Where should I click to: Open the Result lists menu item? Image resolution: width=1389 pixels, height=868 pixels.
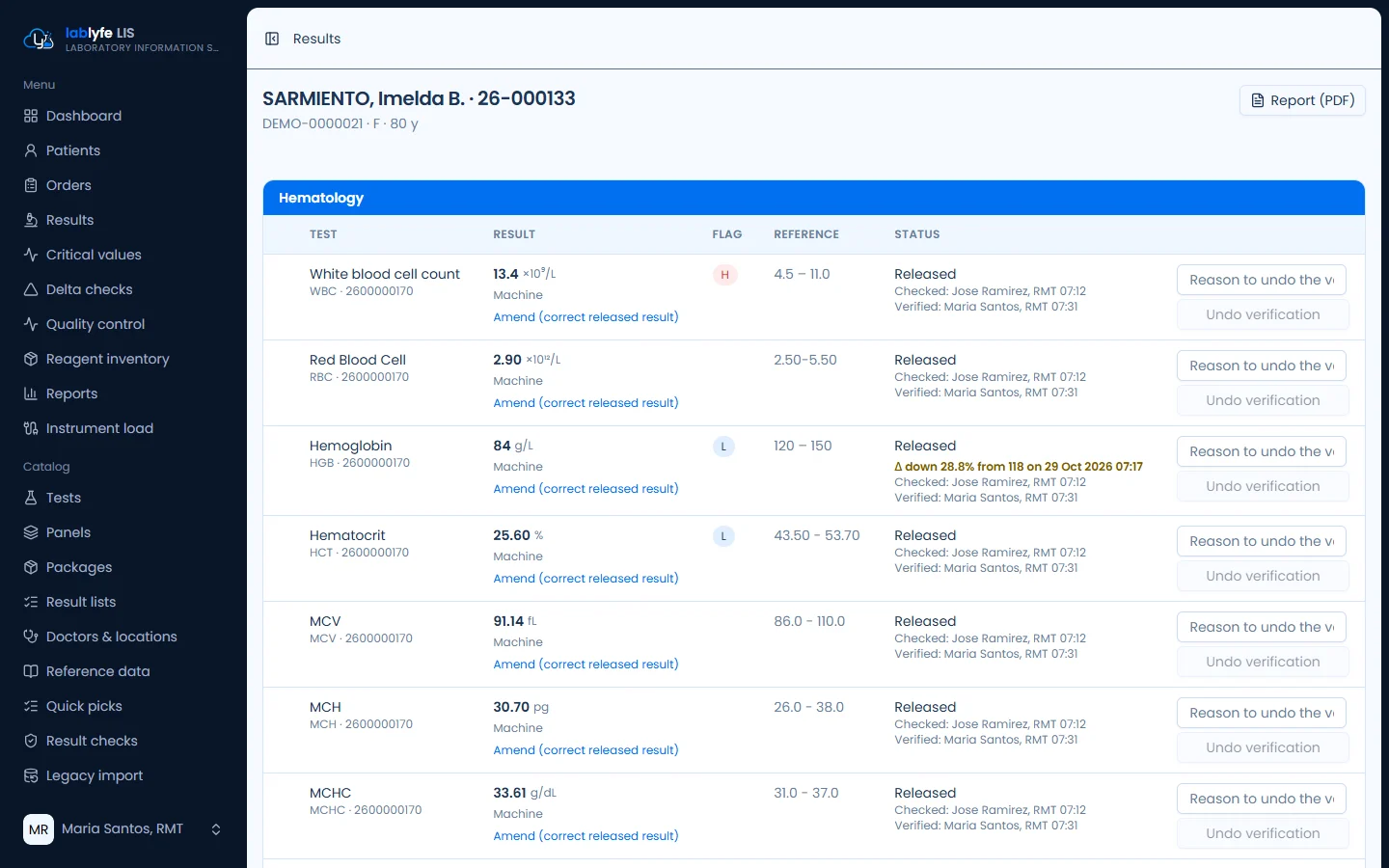coord(123,602)
